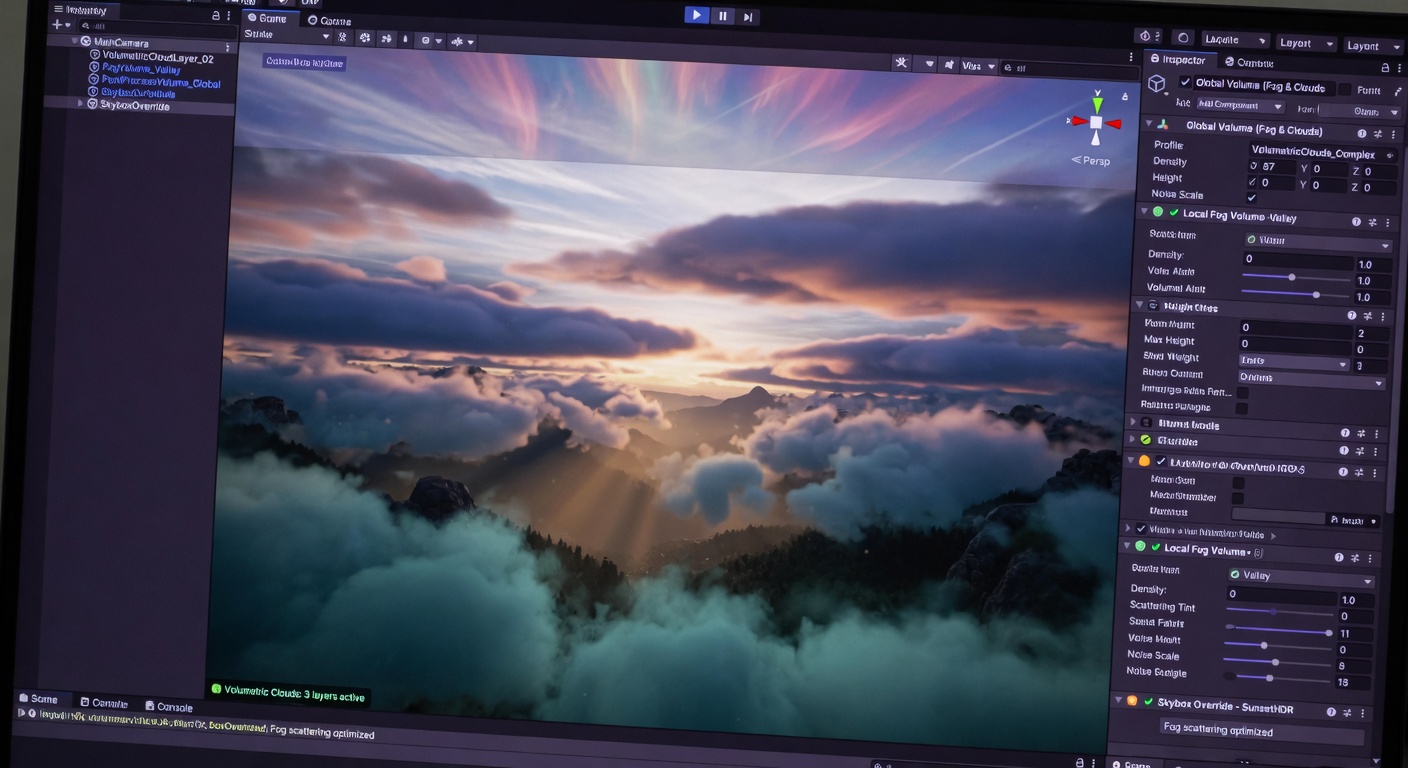Expand the collapsed component with the green pill icon
This screenshot has height=768, width=1408.
[x=1133, y=439]
